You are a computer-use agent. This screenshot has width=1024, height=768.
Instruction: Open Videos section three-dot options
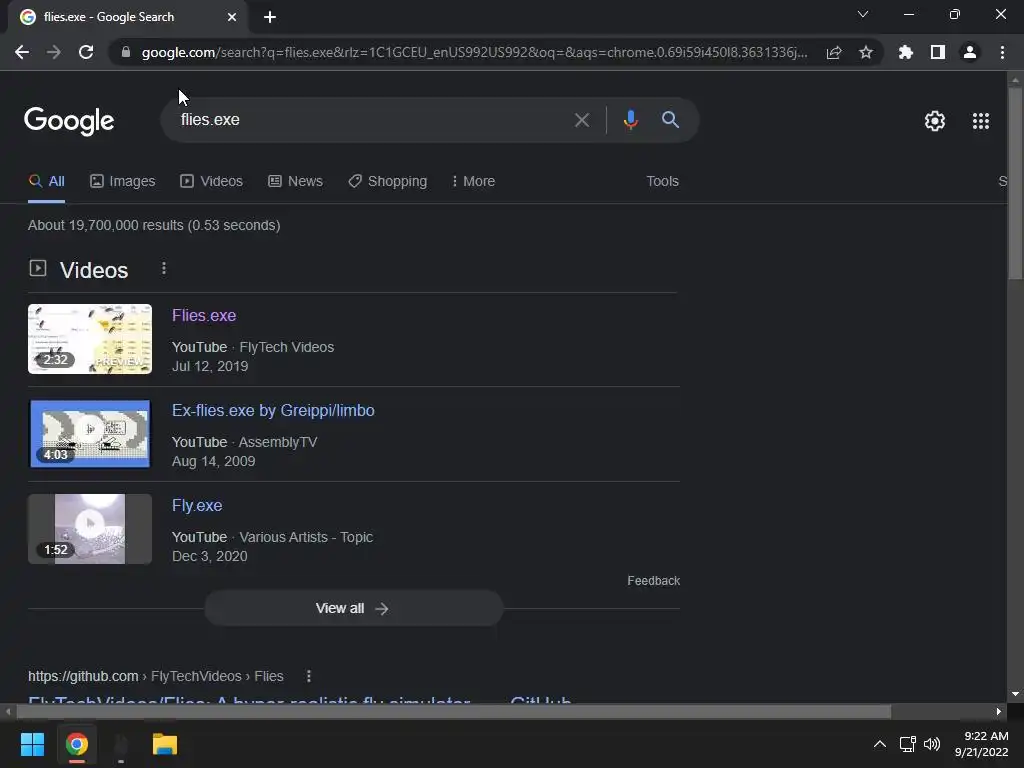tap(164, 268)
